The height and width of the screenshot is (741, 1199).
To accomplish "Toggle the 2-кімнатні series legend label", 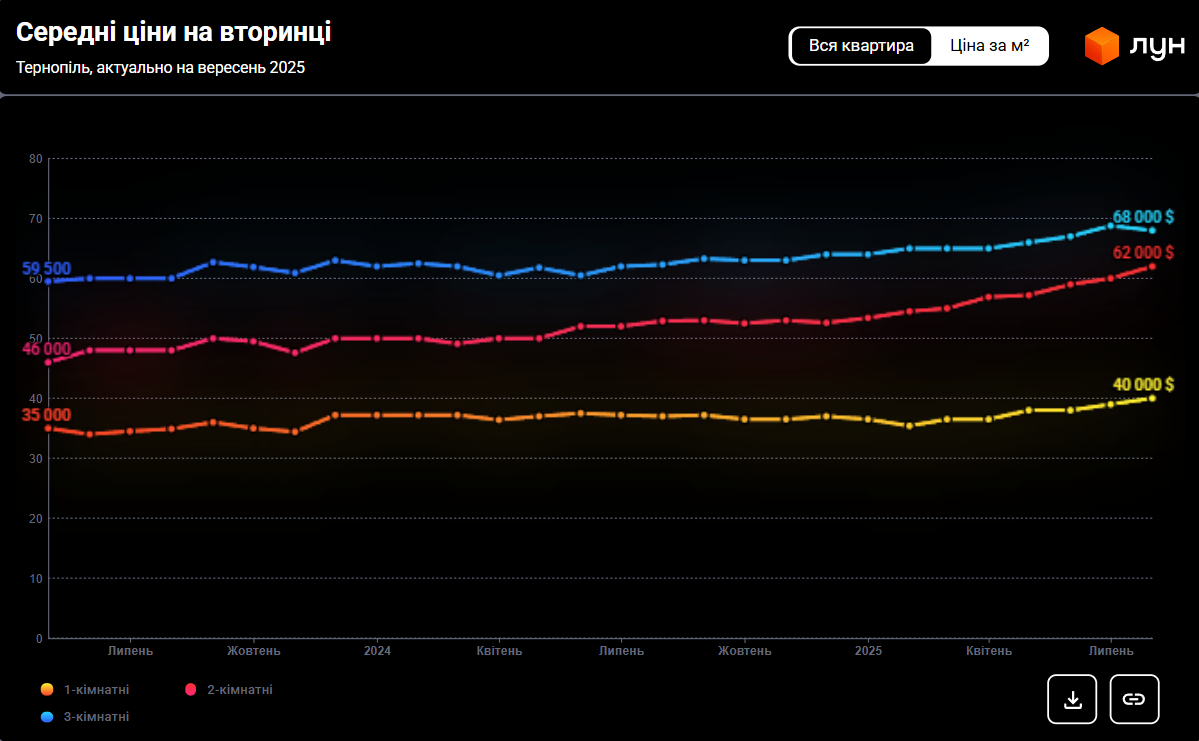I will [x=240, y=690].
